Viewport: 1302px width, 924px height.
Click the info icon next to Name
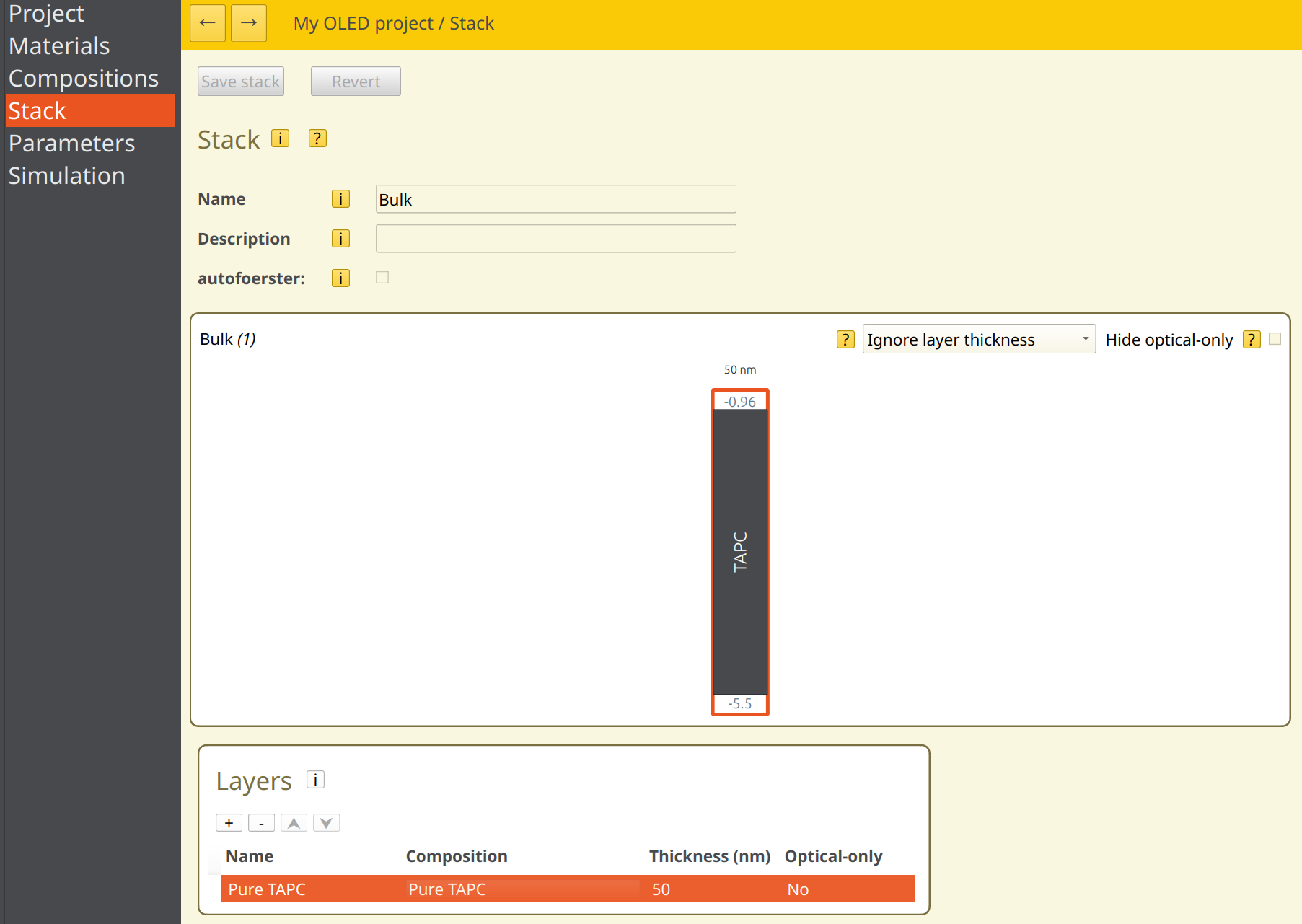click(340, 199)
